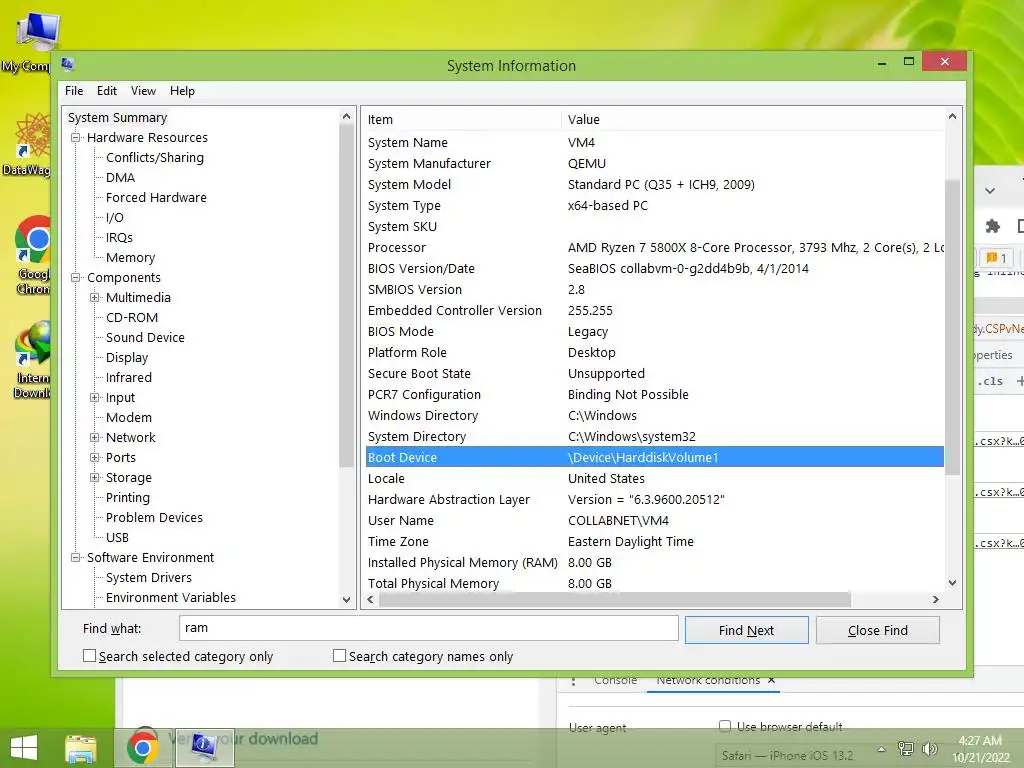Select the Sound Device category
The height and width of the screenshot is (768, 1024).
[145, 338]
